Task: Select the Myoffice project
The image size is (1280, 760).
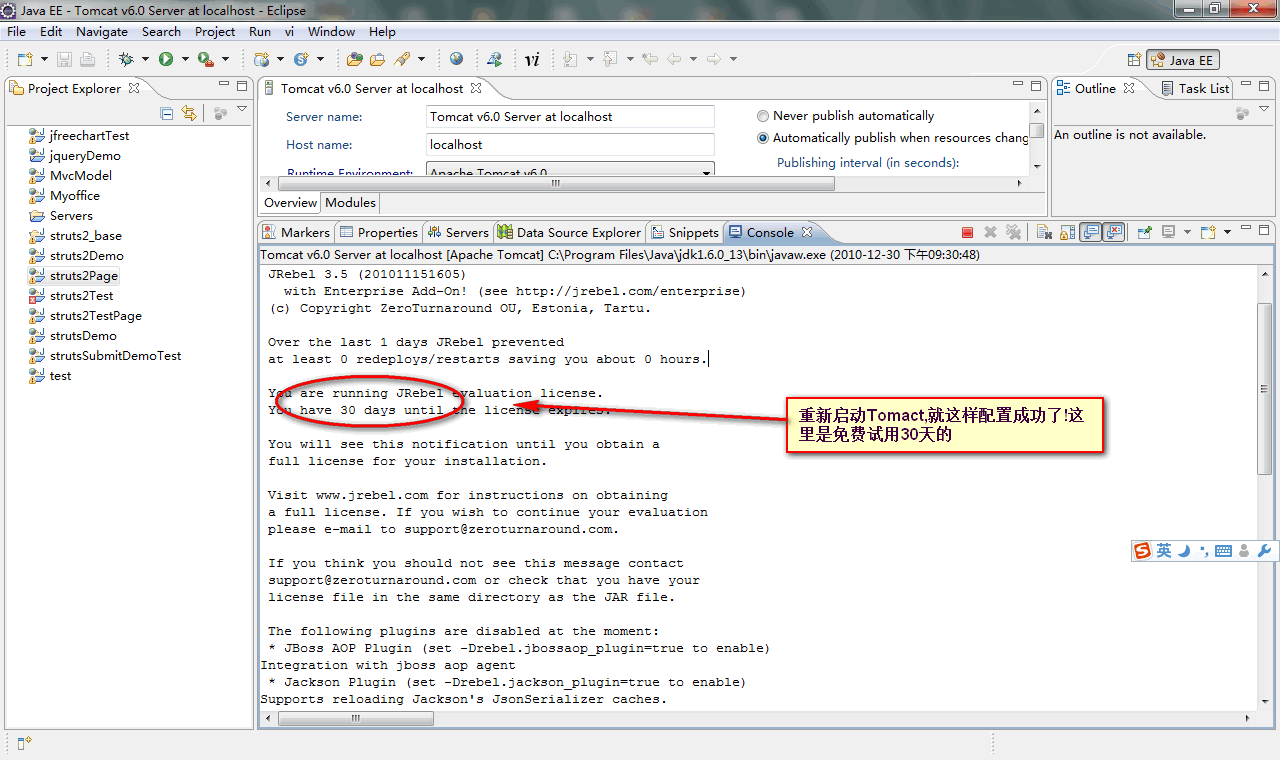Action: click(x=65, y=196)
